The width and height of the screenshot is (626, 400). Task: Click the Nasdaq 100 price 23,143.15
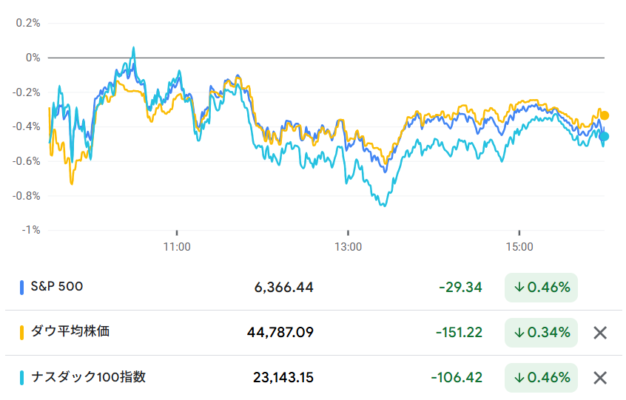pyautogui.click(x=283, y=378)
